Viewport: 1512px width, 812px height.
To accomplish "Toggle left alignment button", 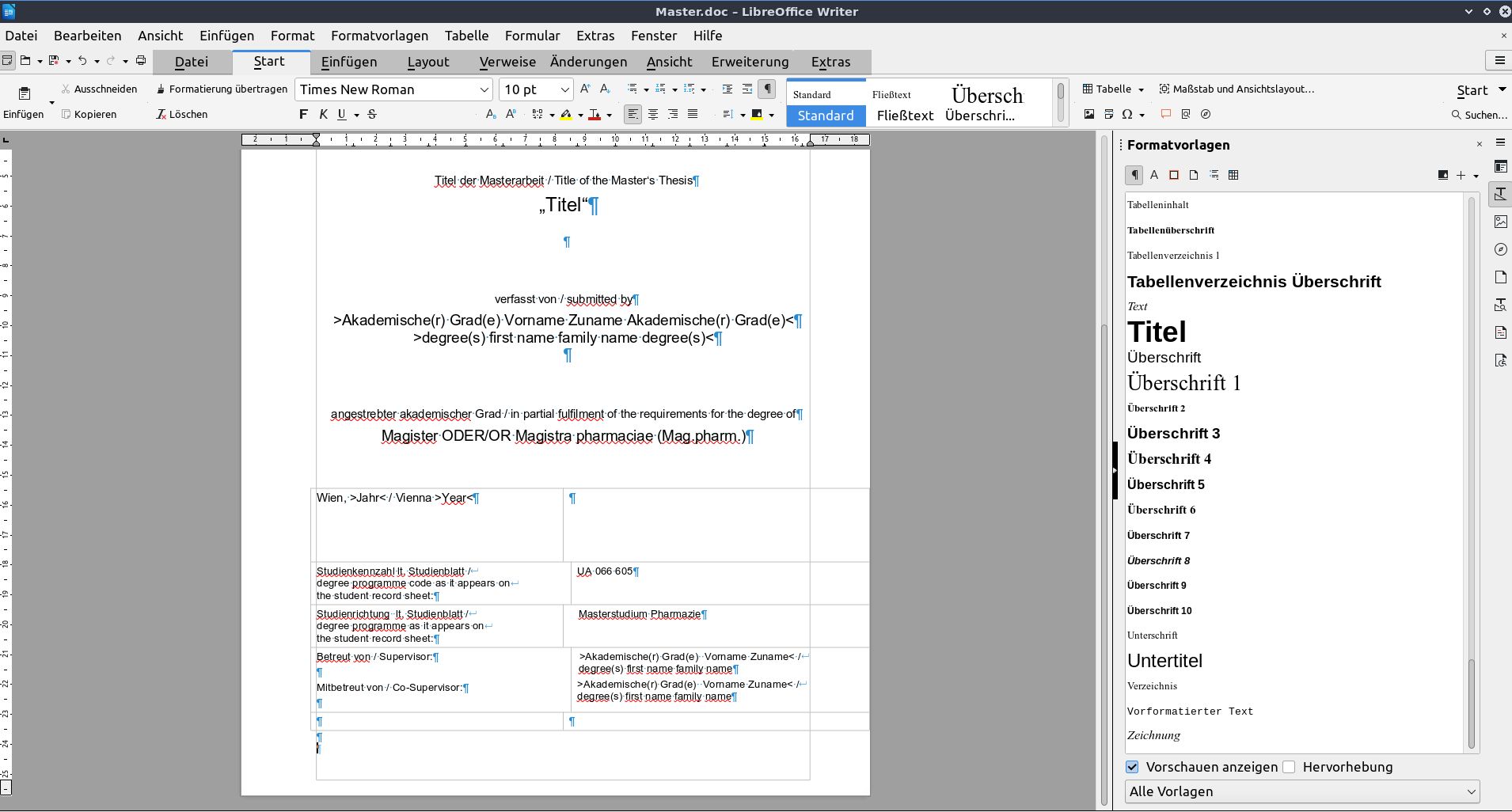I will 633,115.
